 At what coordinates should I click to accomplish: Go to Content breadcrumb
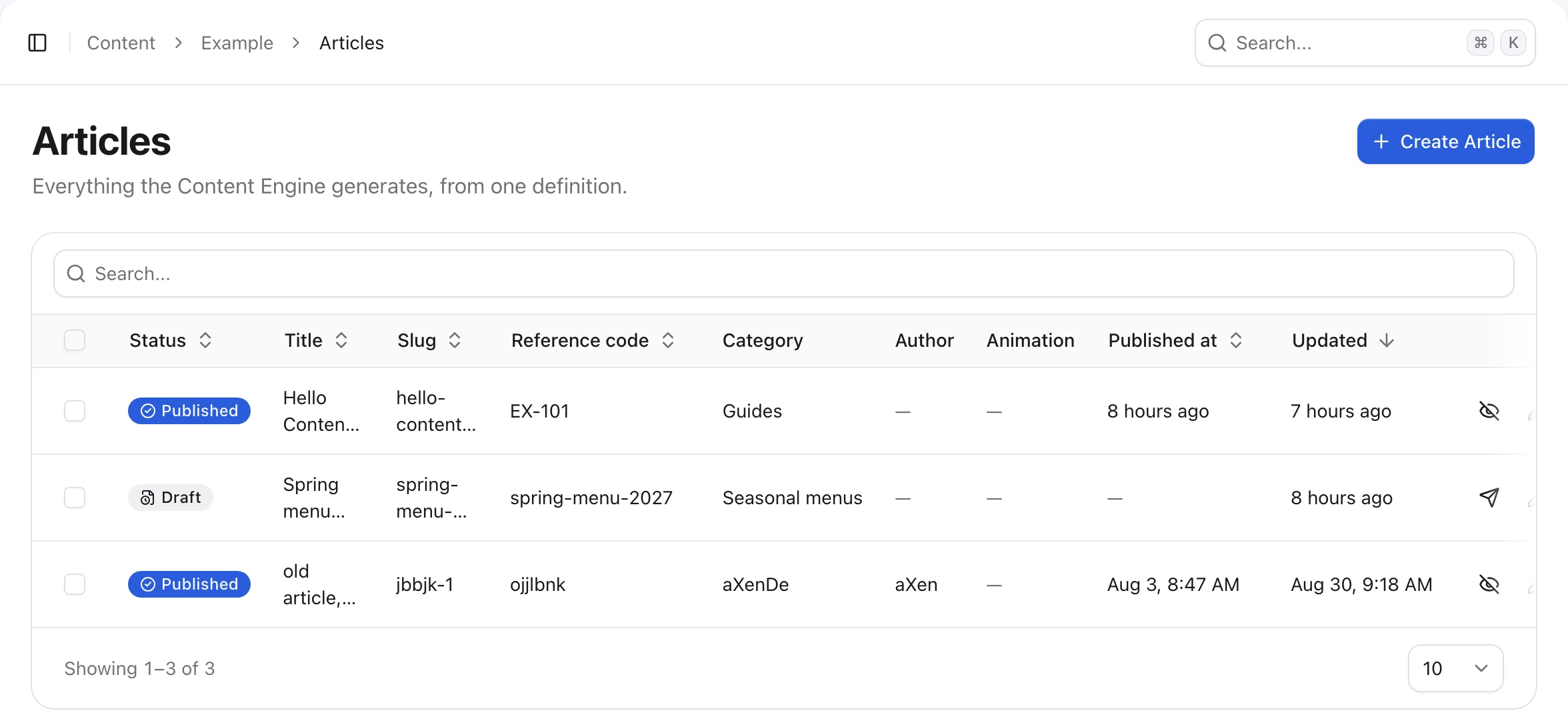coord(121,43)
